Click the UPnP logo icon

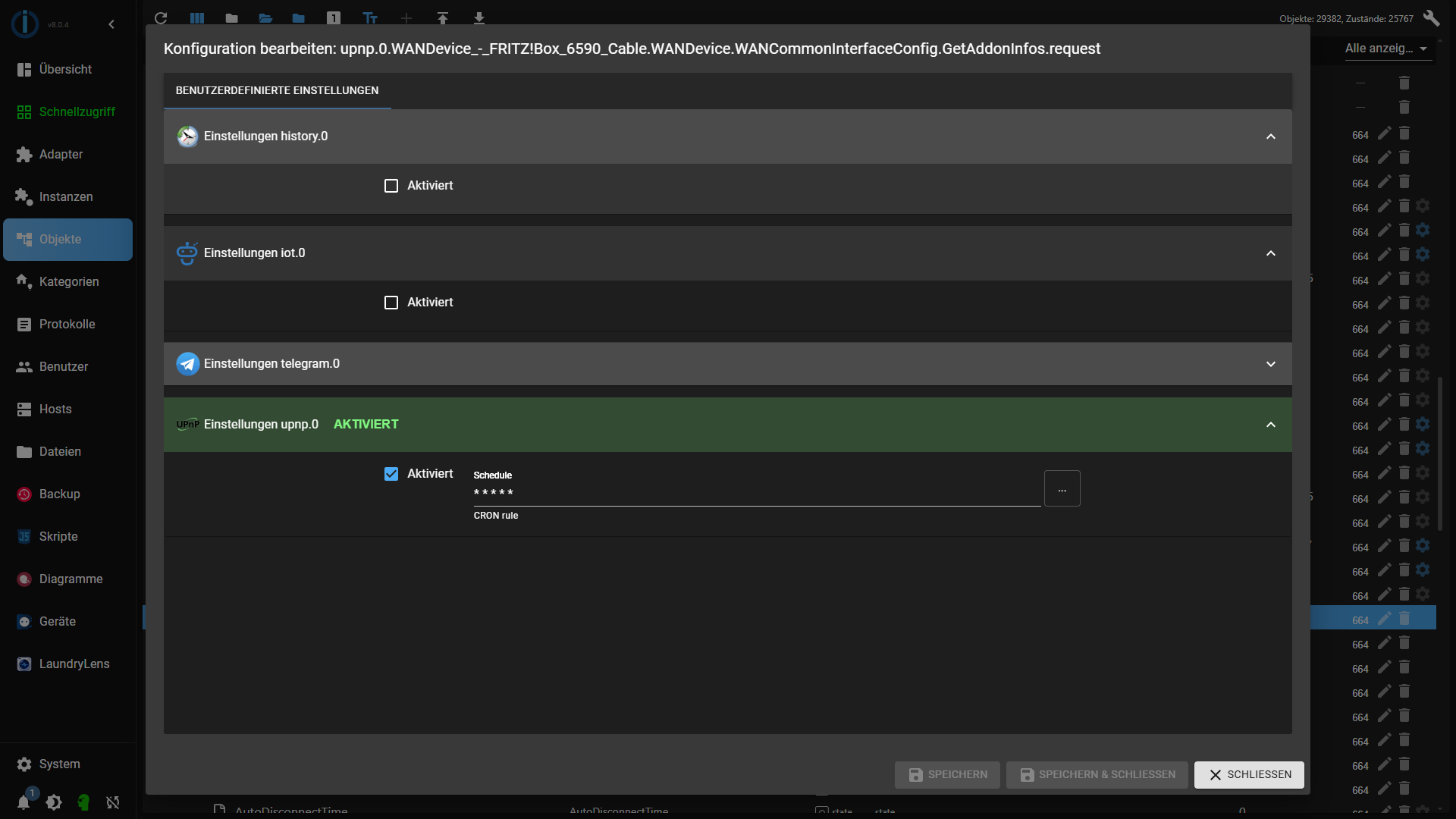(x=187, y=425)
